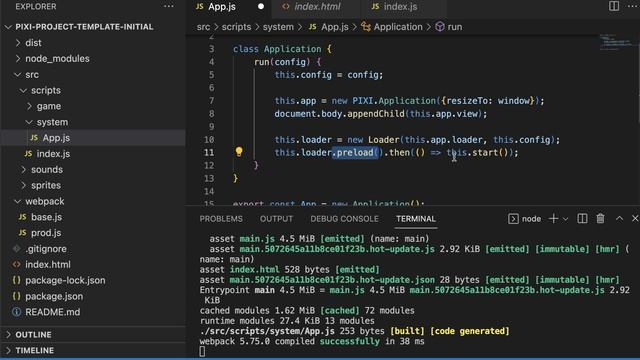The image size is (640, 360).
Task: Select the node terminal indicator
Action: click(525, 219)
